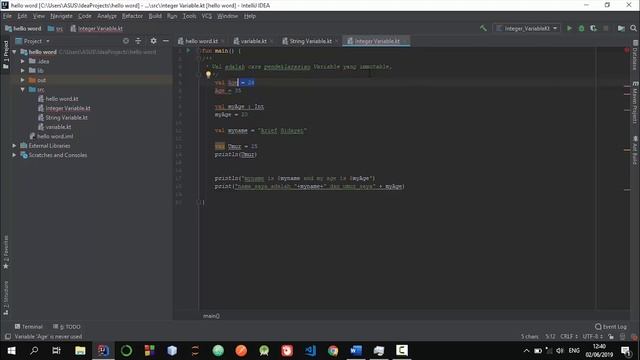Image resolution: width=640 pixels, height=360 pixels.
Task: Start debugging with the green bug icon
Action: pos(582,28)
